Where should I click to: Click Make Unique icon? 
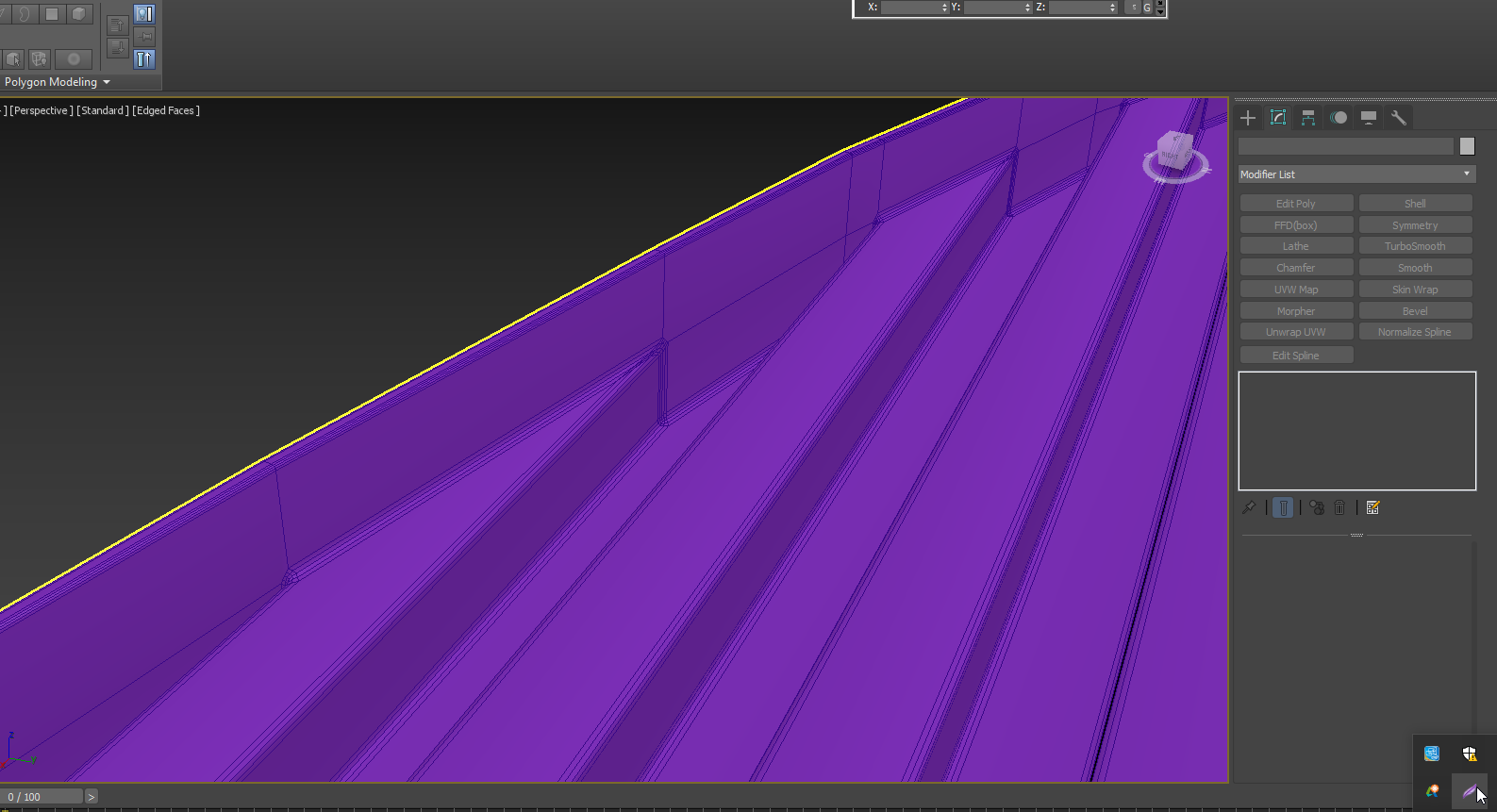(x=1317, y=507)
